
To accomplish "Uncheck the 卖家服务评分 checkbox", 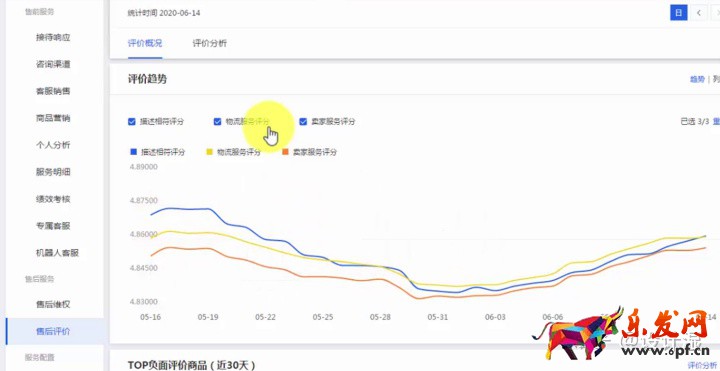I will (303, 122).
